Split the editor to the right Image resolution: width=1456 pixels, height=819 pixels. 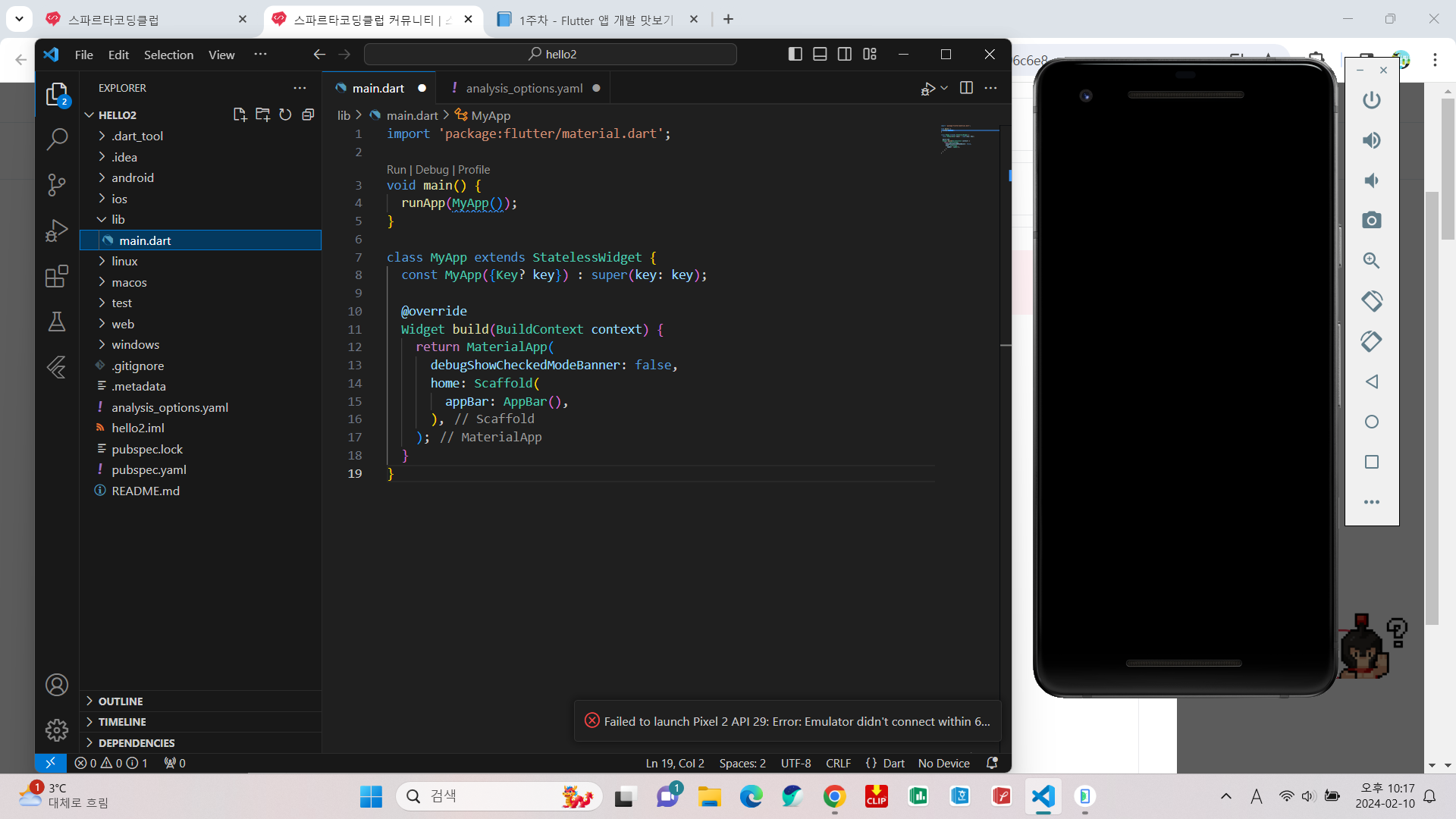[966, 88]
